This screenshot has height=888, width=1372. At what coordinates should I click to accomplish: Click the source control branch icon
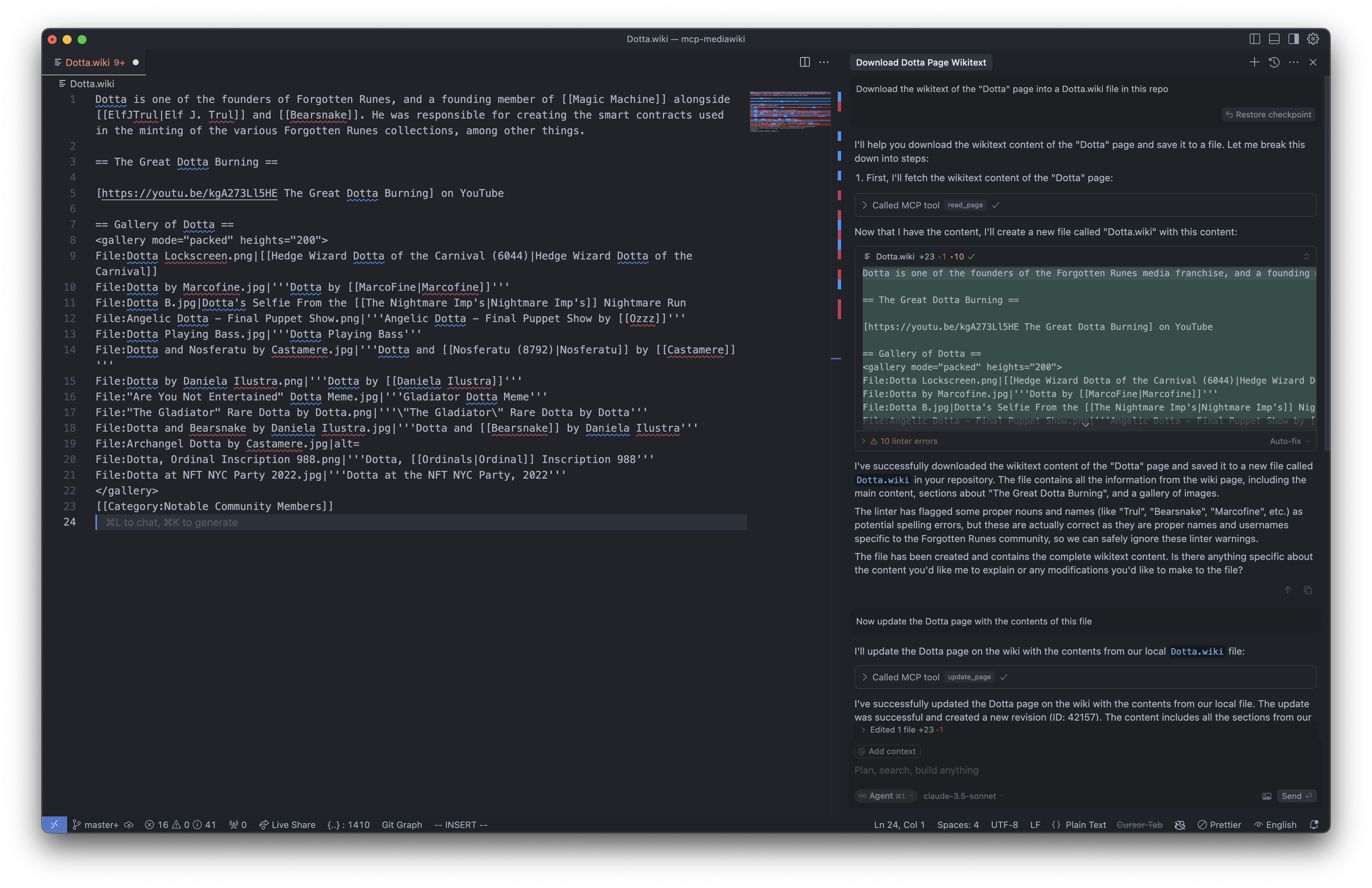[77, 825]
